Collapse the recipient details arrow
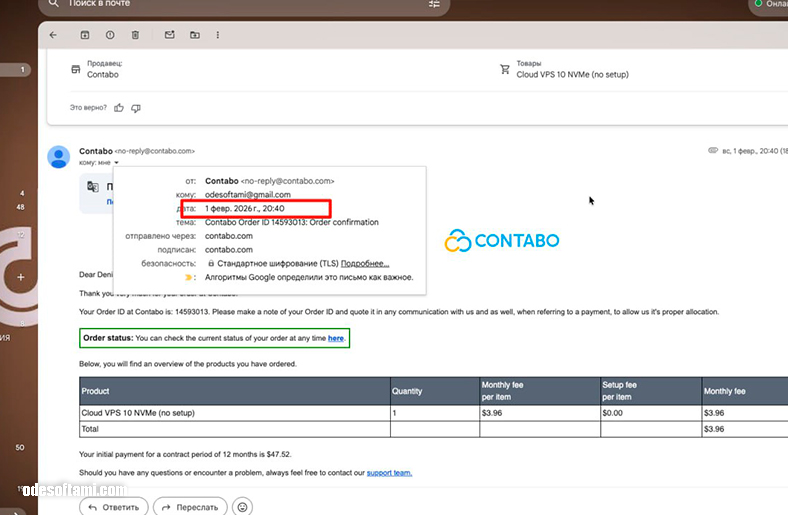 [x=116, y=163]
